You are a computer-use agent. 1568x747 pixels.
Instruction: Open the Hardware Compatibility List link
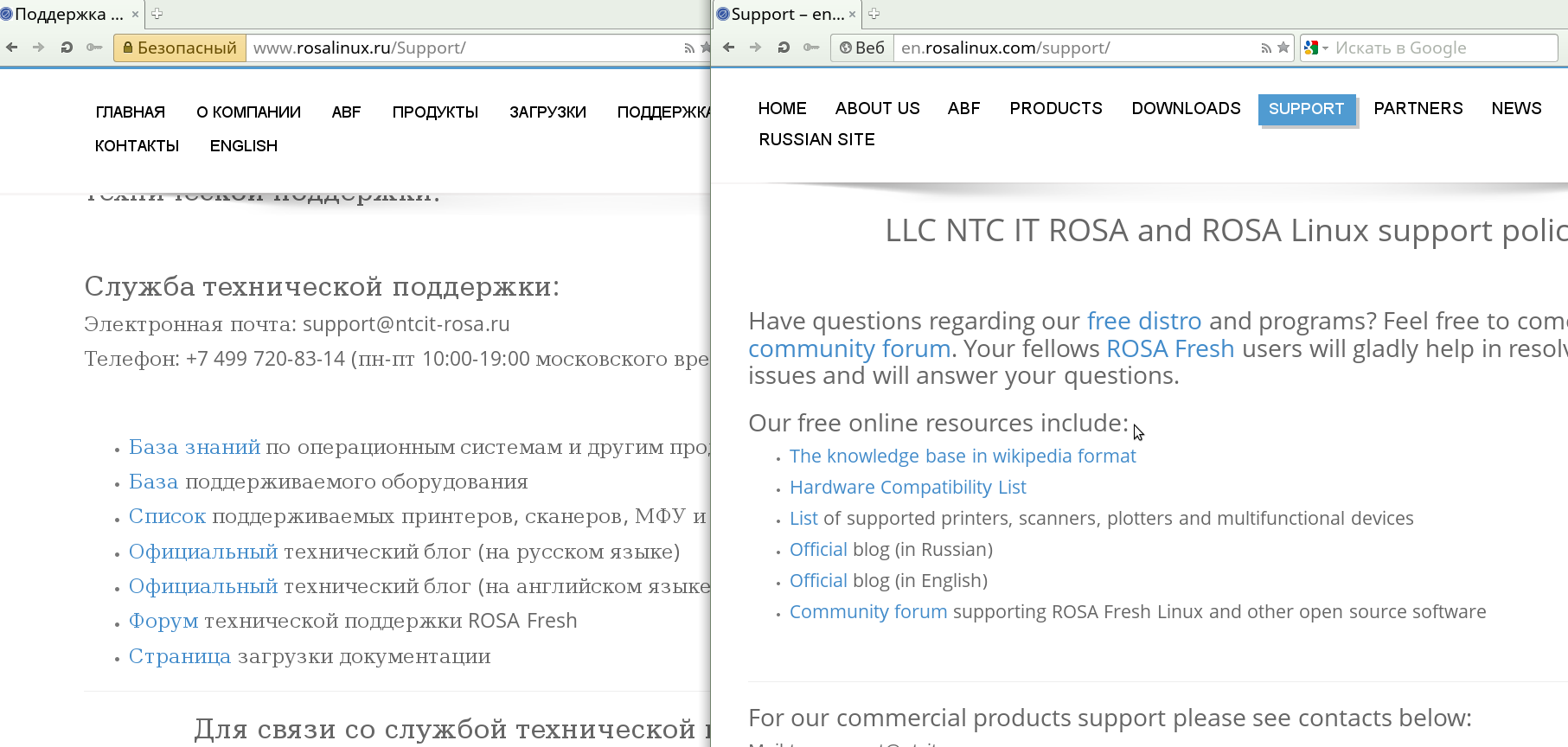click(x=908, y=487)
